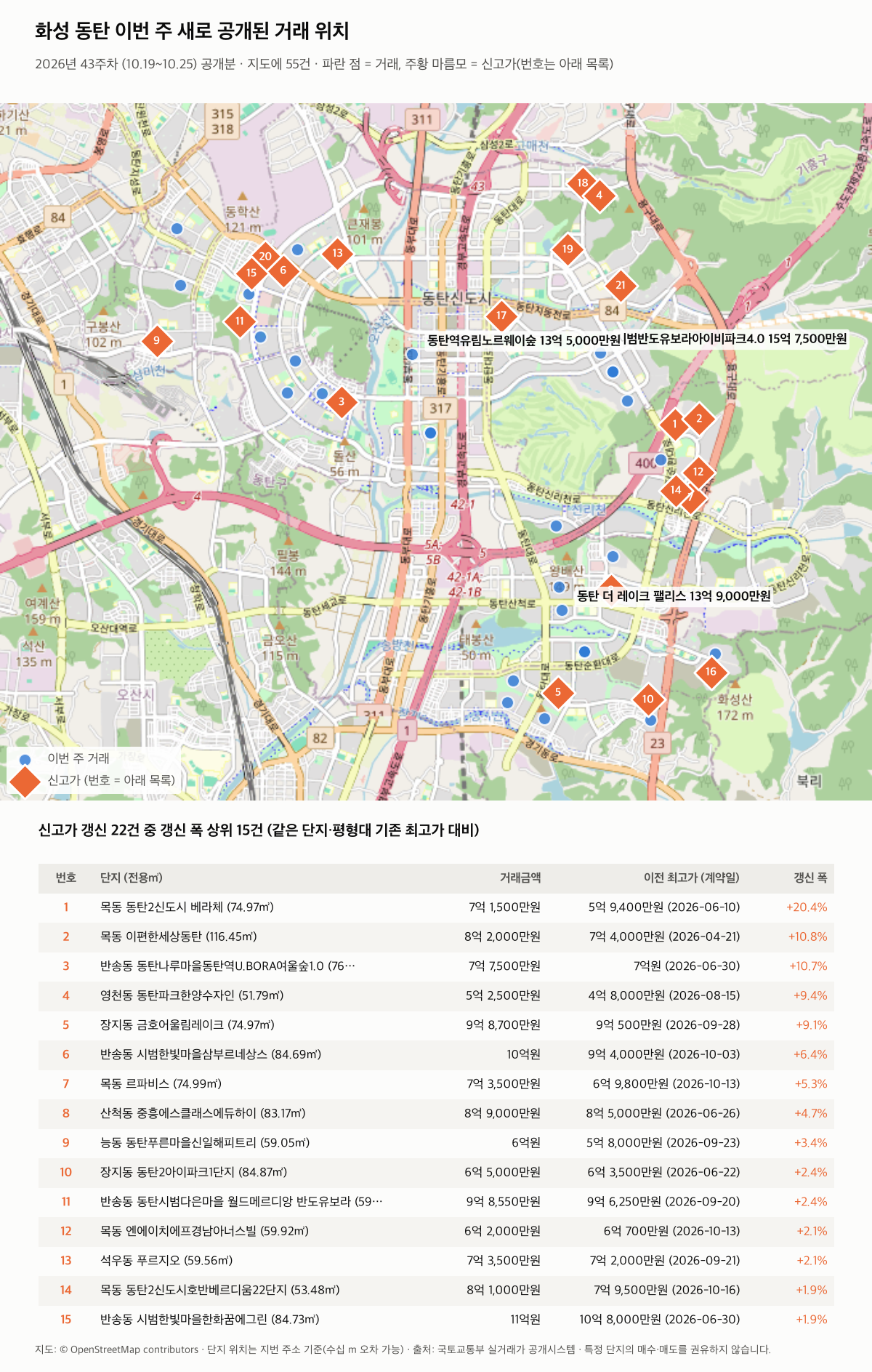Click the OpenStreetMap contributors attribution text

pyautogui.click(x=128, y=1349)
